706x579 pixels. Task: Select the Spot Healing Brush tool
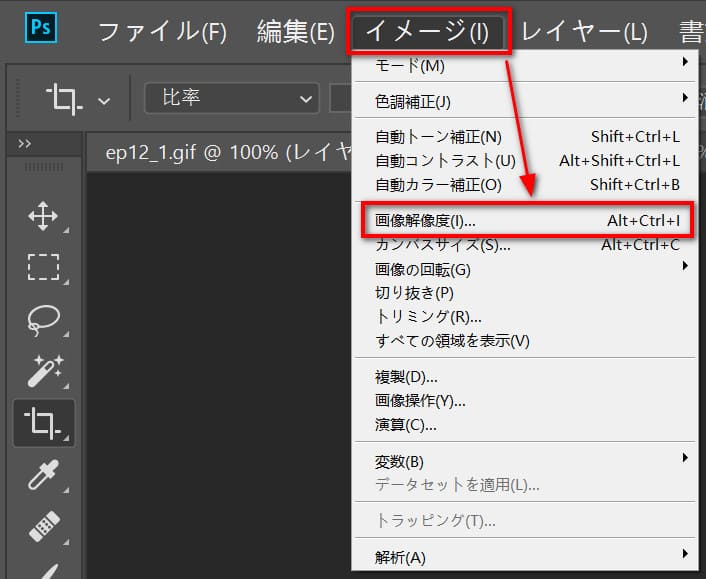(x=43, y=527)
